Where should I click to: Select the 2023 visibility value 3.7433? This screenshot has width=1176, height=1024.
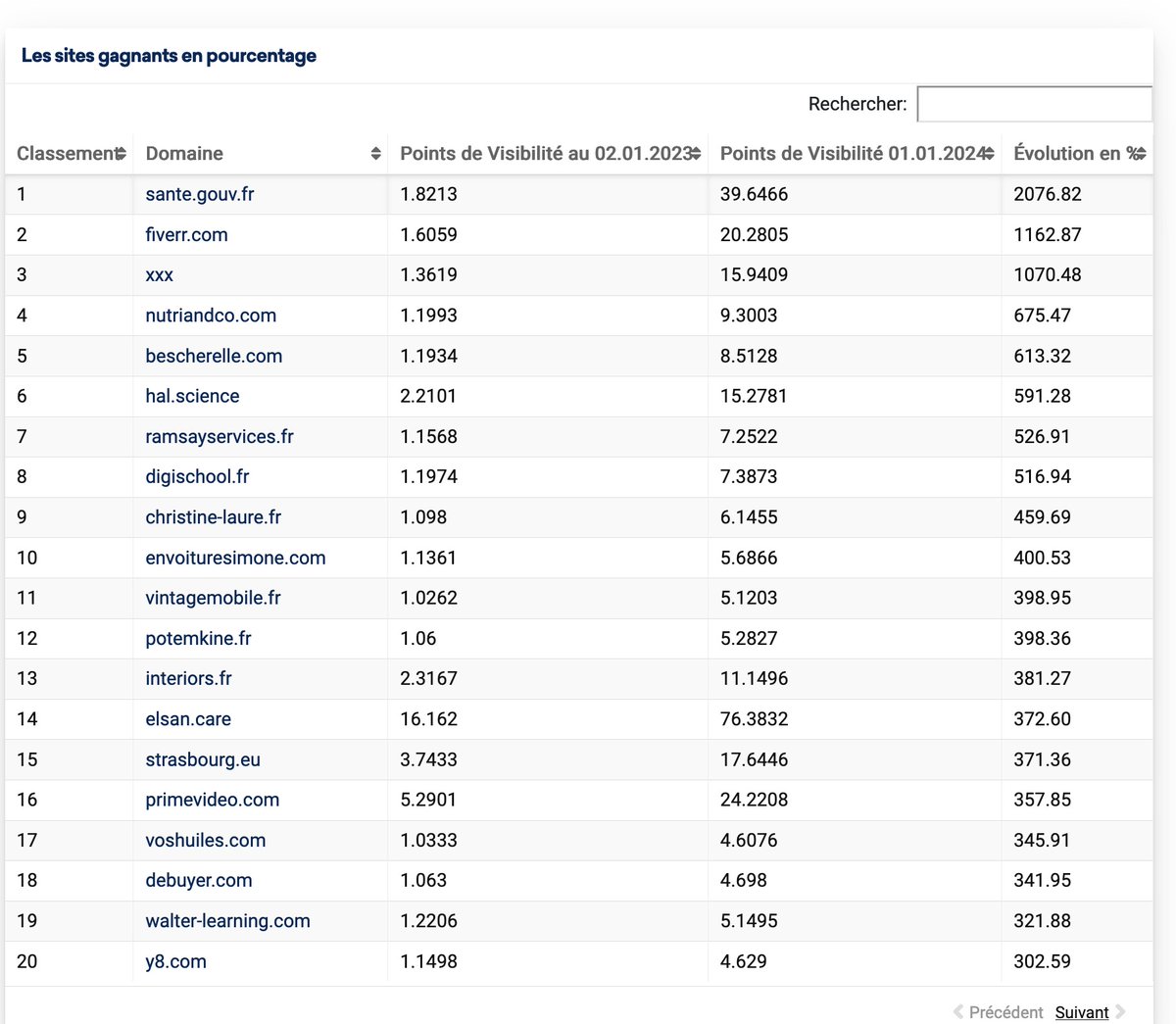428,759
